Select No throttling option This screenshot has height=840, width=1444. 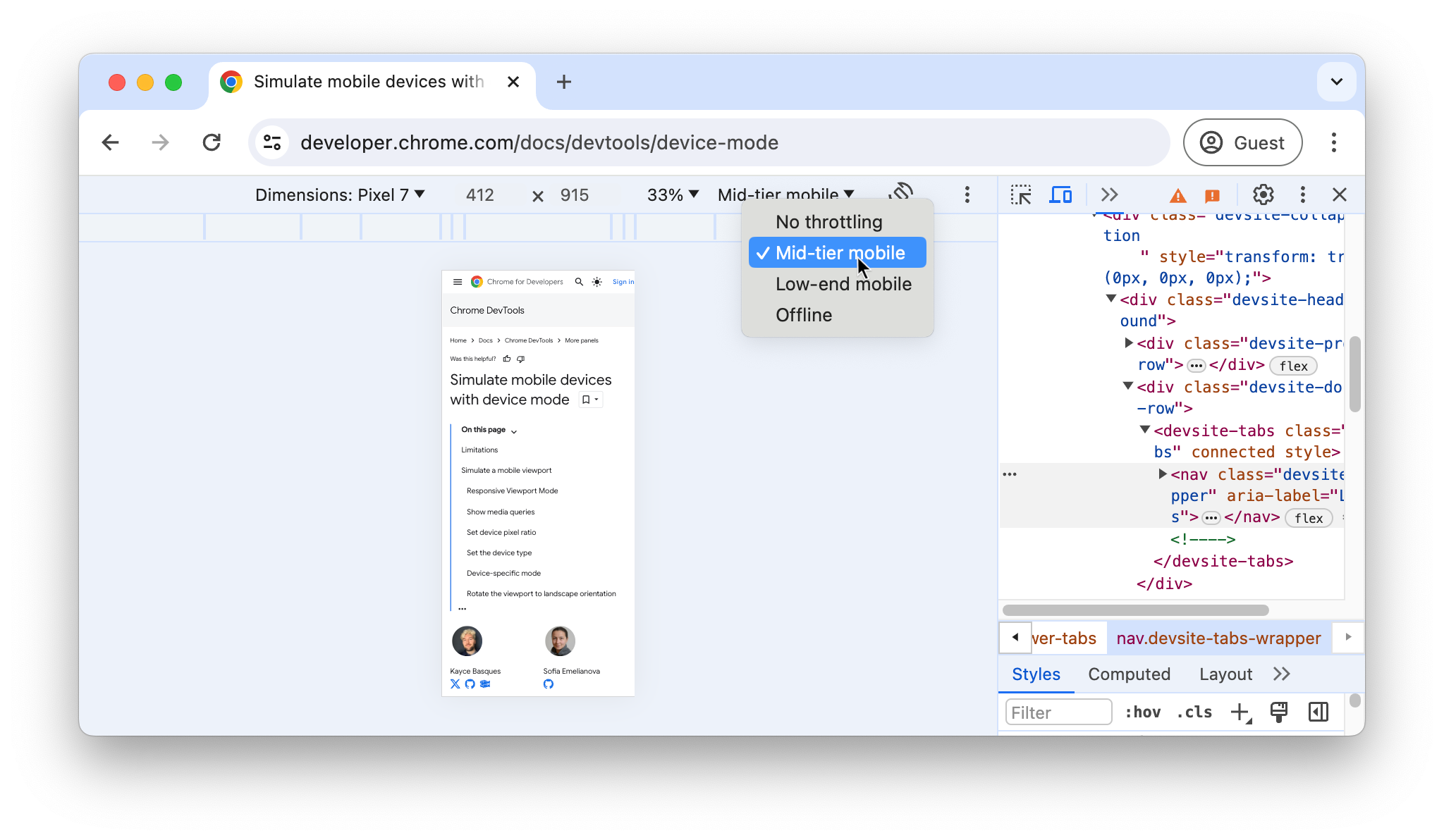point(829,221)
